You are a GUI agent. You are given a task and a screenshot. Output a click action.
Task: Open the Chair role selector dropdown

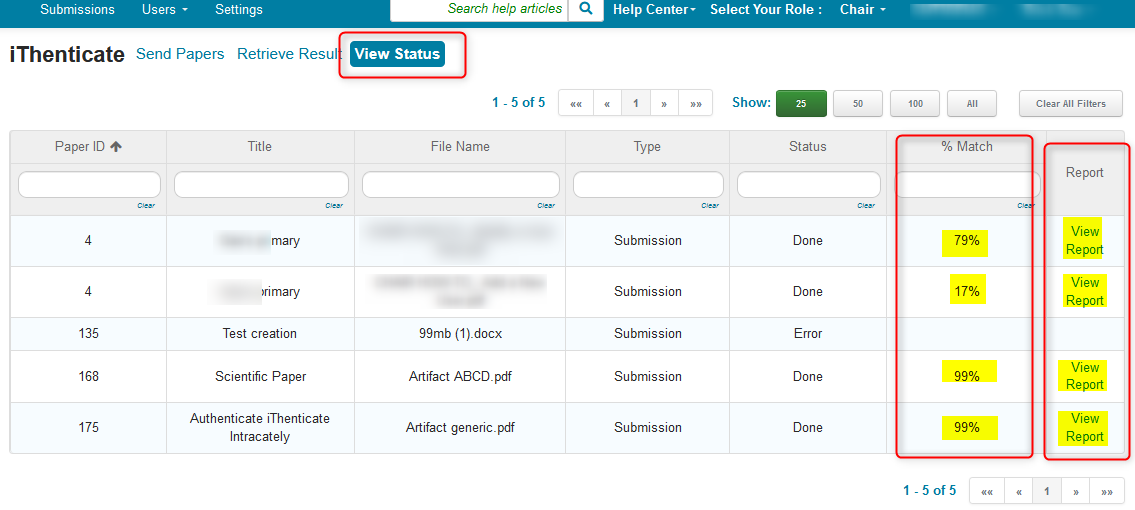862,10
